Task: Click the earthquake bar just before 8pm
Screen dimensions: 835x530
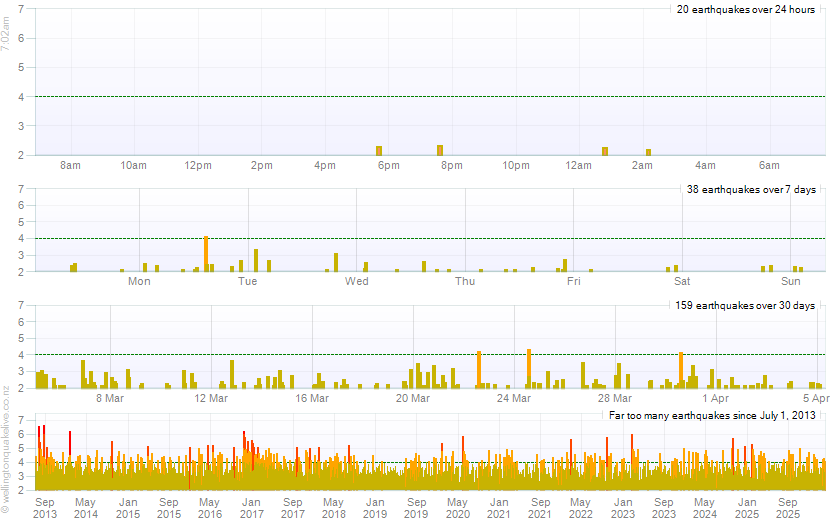Action: coord(440,150)
